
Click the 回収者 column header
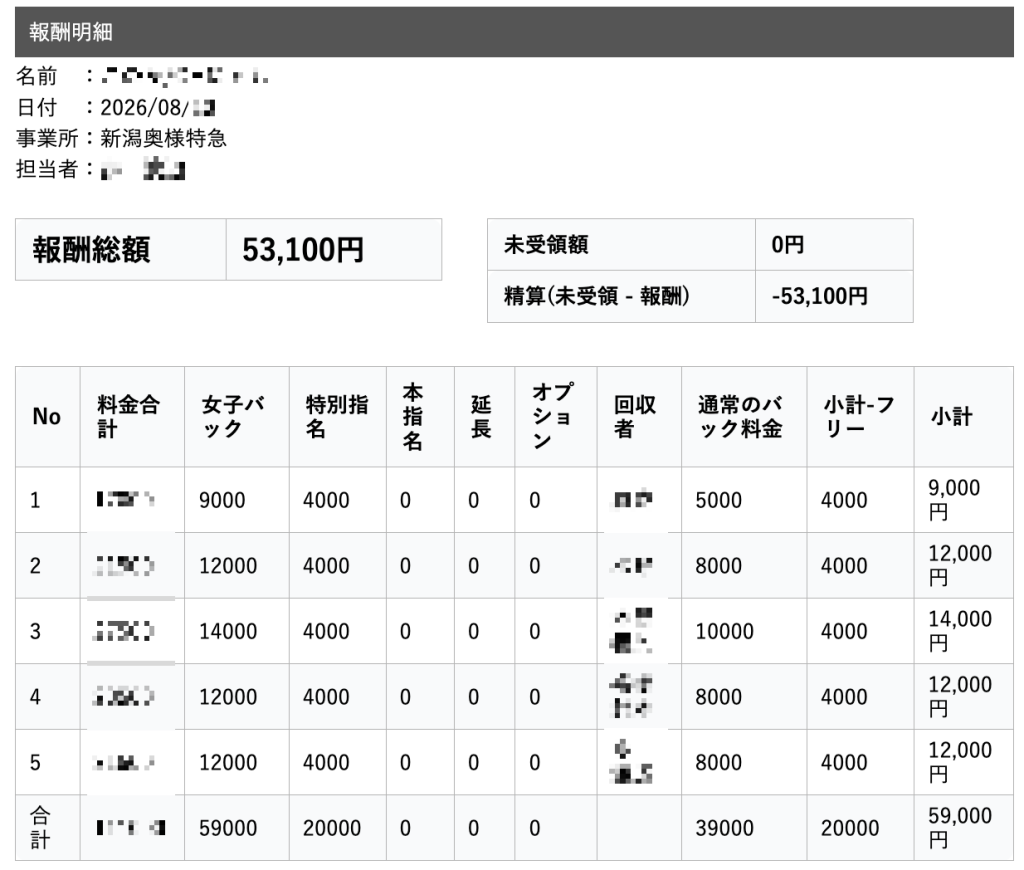click(x=639, y=417)
